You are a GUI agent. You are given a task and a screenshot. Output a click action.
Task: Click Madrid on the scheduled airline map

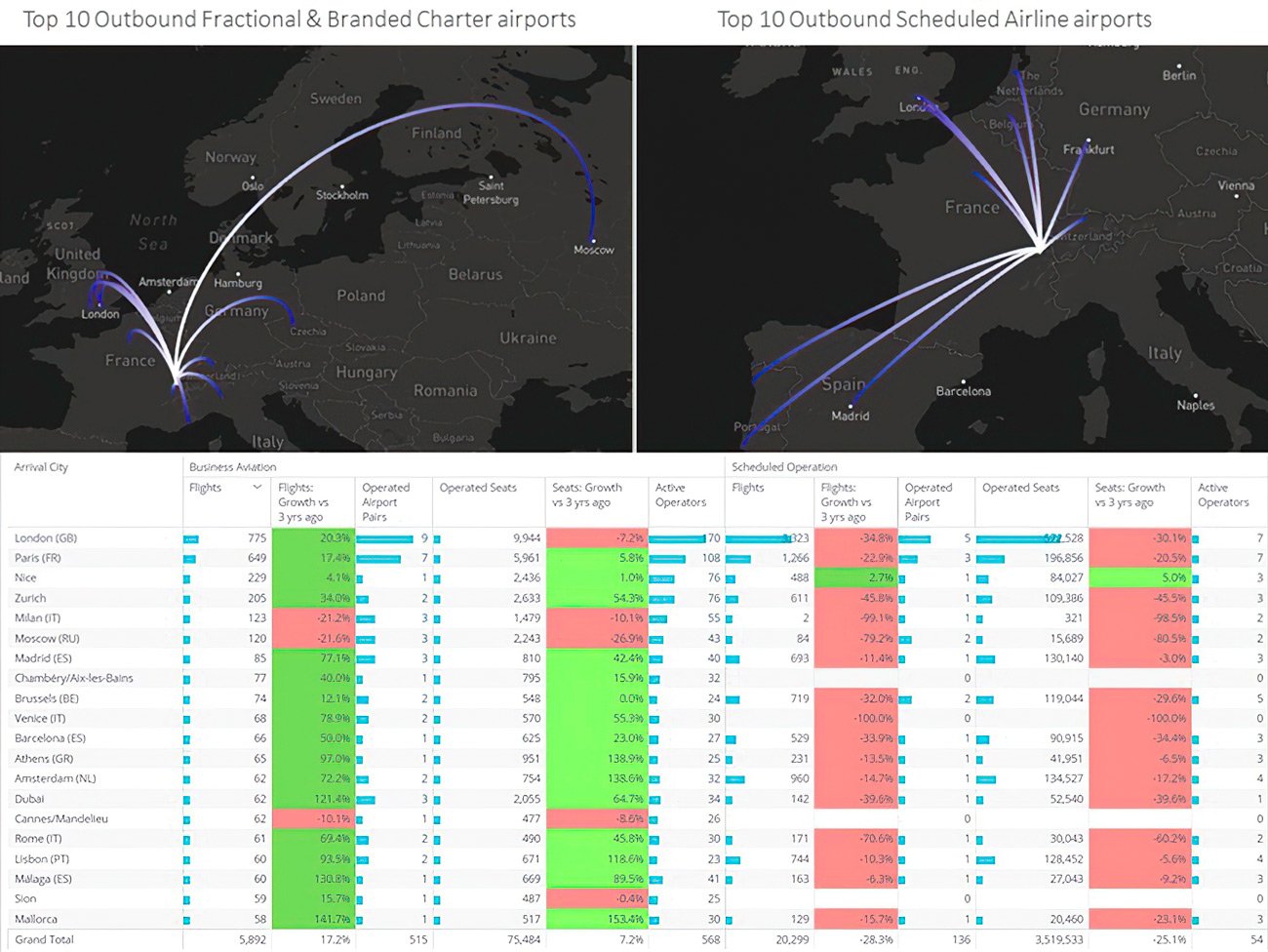850,416
